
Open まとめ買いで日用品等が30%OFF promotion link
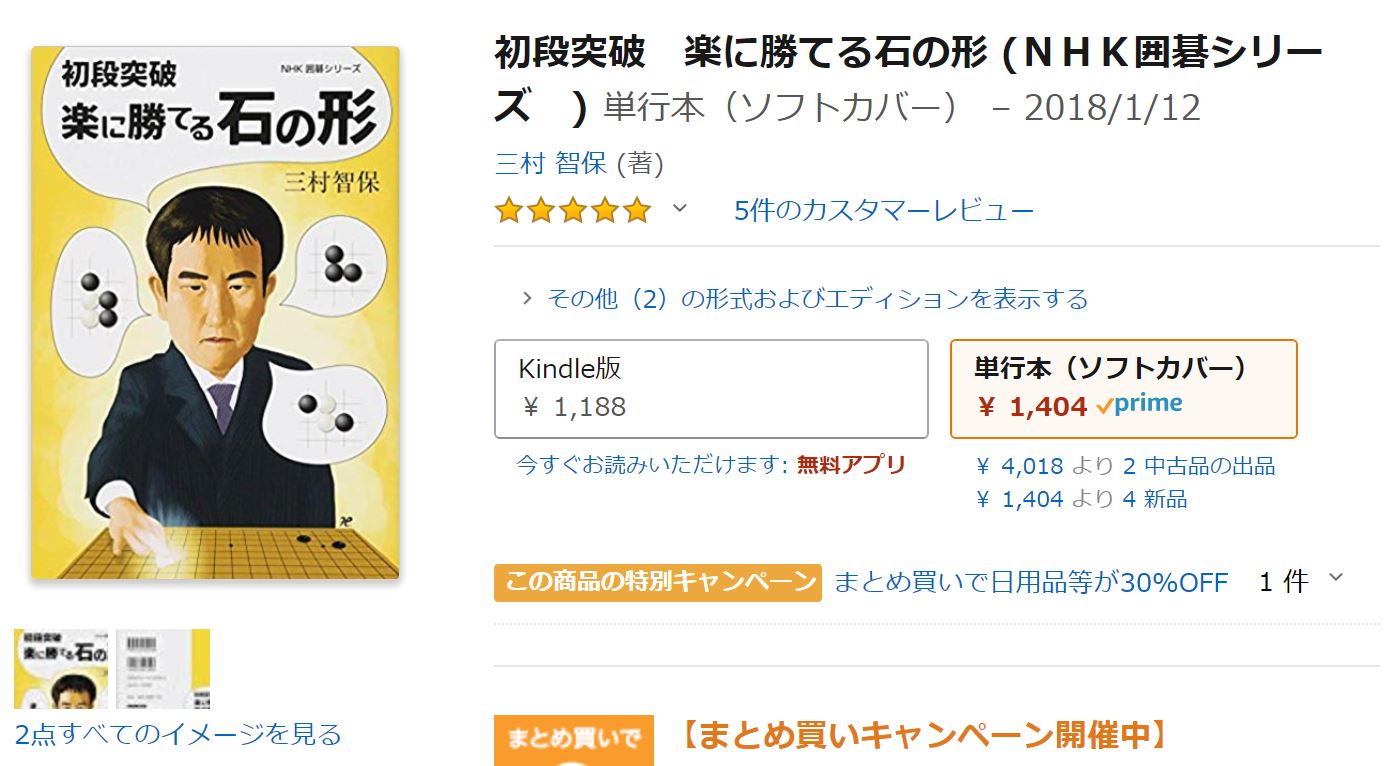pos(1030,582)
